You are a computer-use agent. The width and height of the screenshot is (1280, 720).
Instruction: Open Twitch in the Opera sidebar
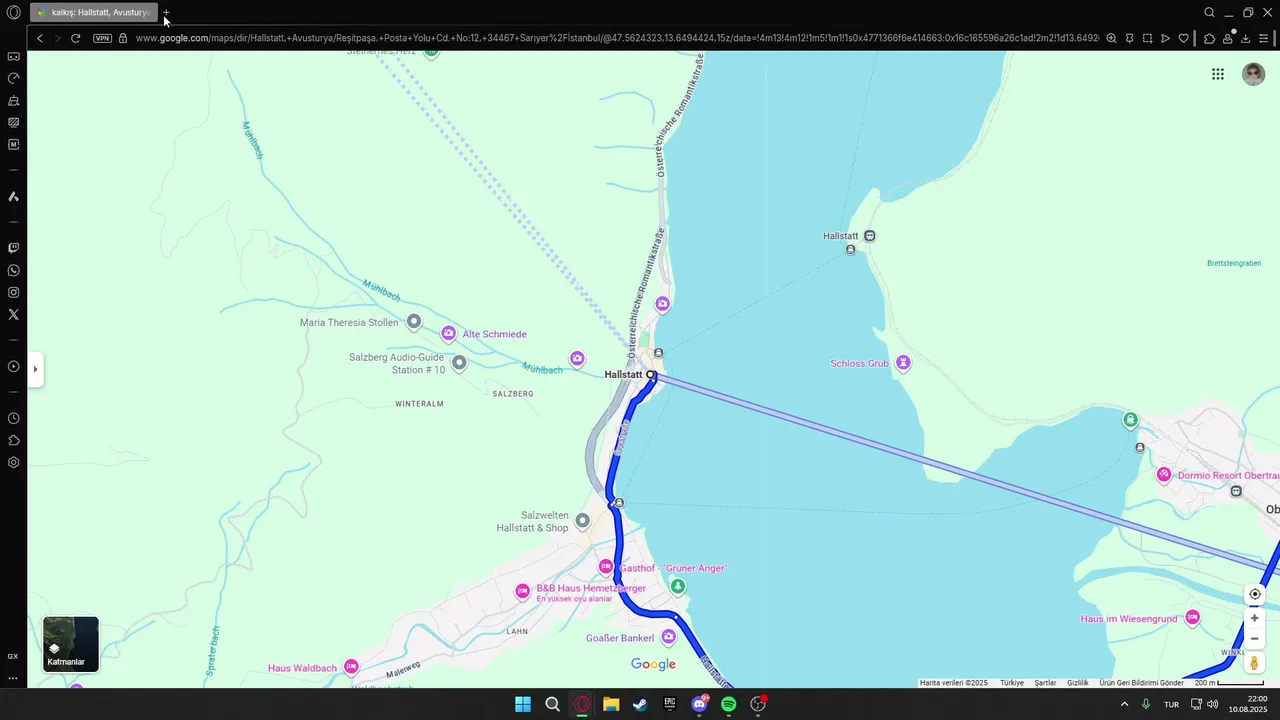click(x=13, y=248)
